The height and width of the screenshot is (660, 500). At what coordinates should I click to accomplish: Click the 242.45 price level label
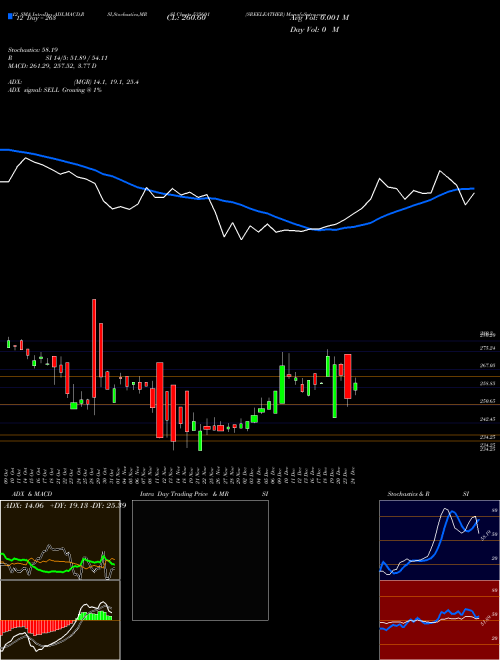[x=488, y=419]
